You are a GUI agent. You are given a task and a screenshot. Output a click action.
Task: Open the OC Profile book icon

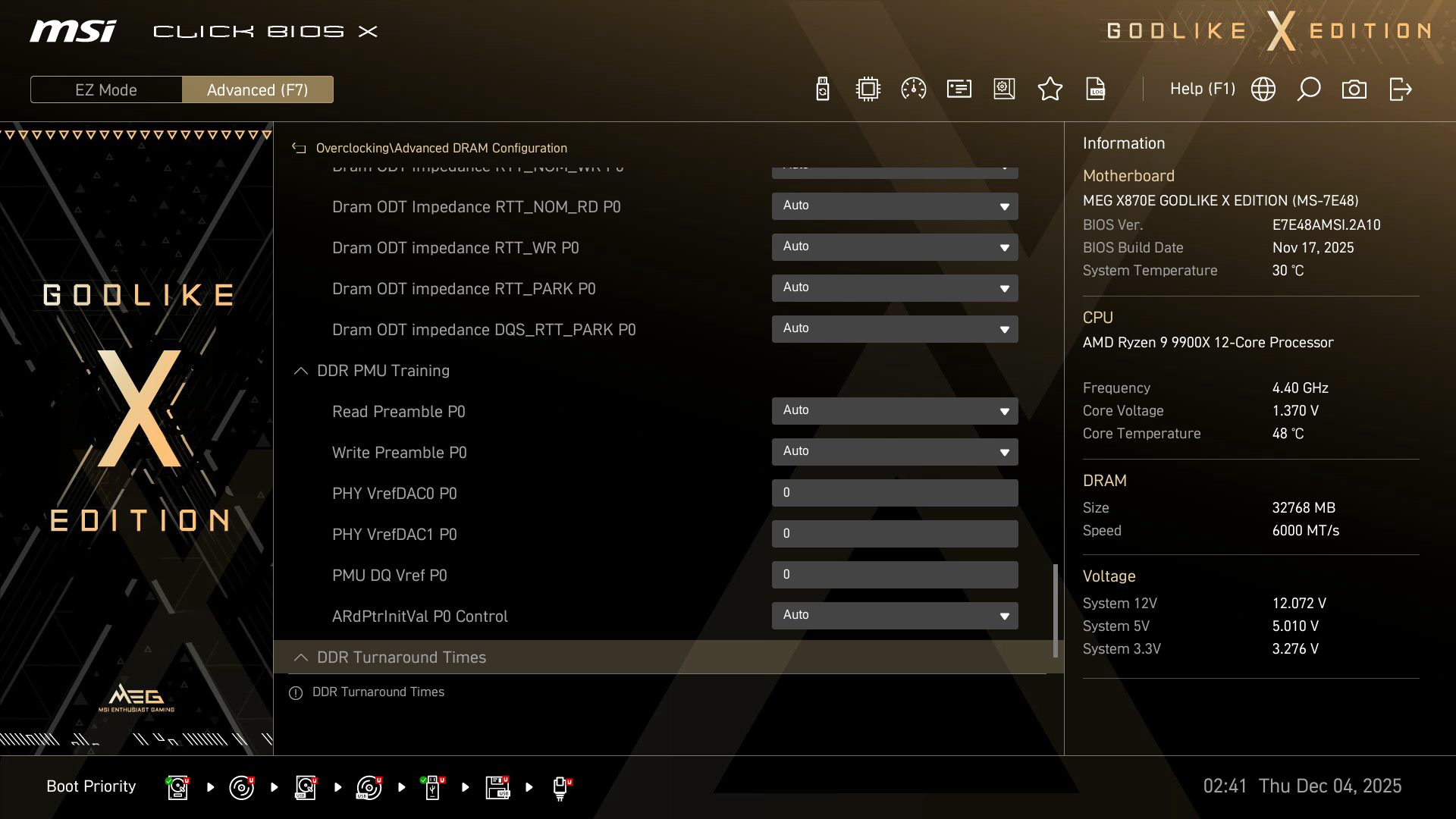pos(1004,89)
